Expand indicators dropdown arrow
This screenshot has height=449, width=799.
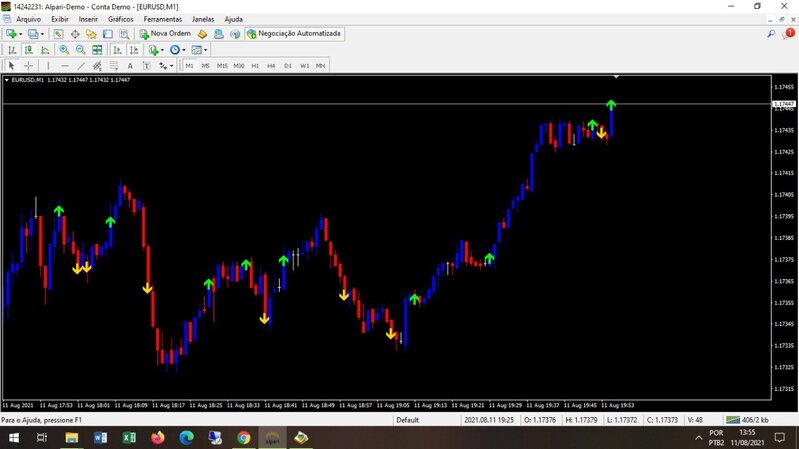tap(162, 50)
